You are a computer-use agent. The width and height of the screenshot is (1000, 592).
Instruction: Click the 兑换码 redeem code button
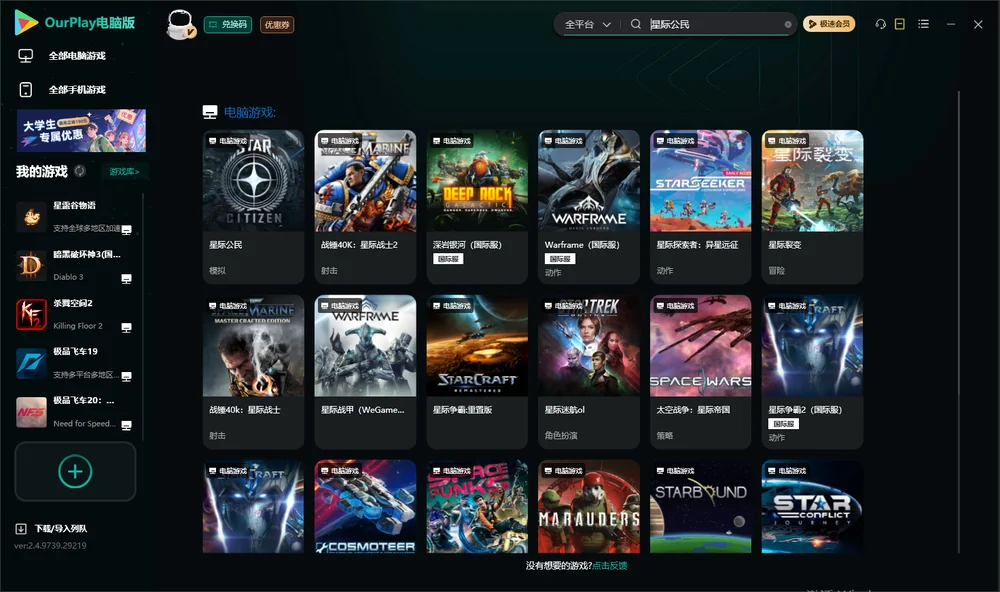click(x=228, y=24)
